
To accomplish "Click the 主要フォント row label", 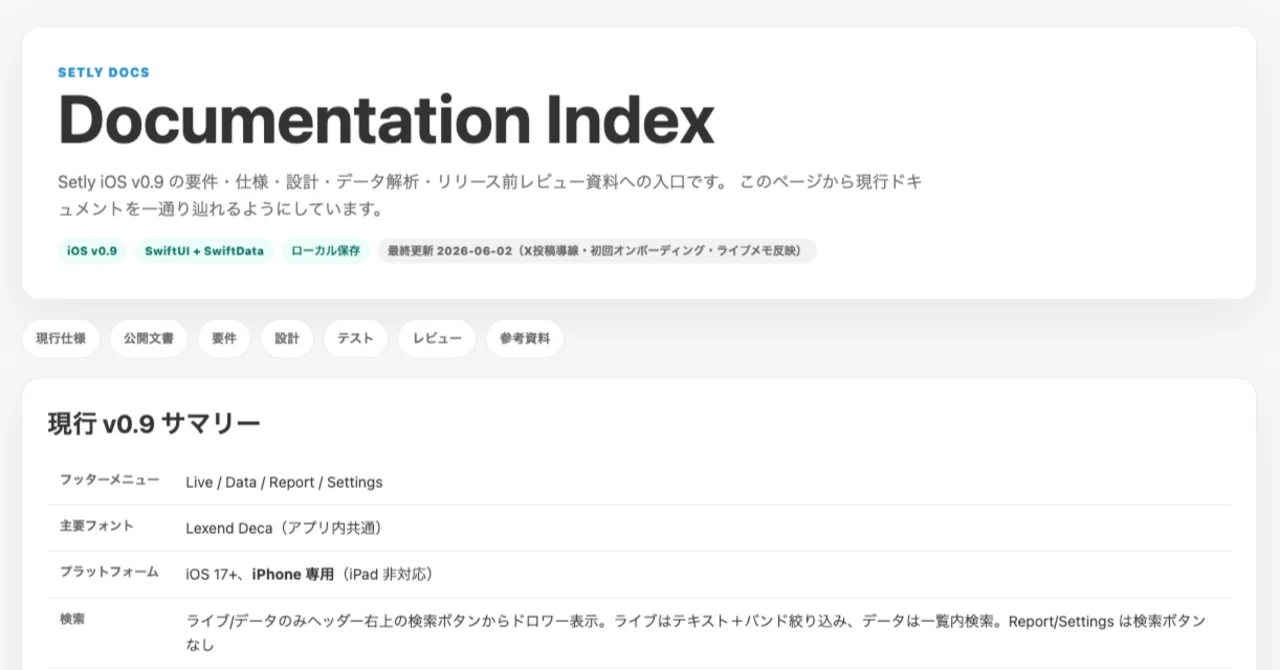I will [96, 526].
